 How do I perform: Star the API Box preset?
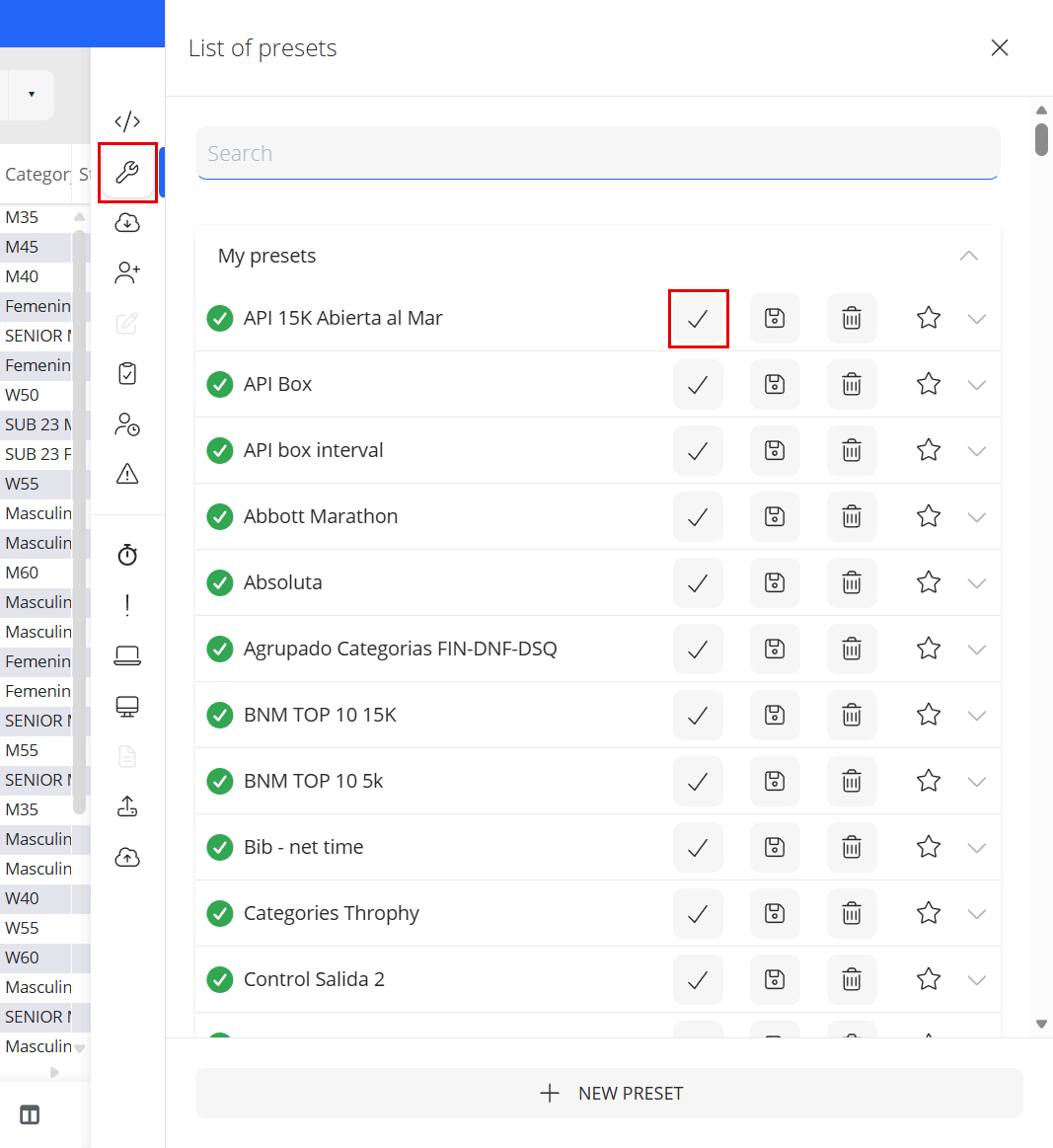tap(929, 384)
